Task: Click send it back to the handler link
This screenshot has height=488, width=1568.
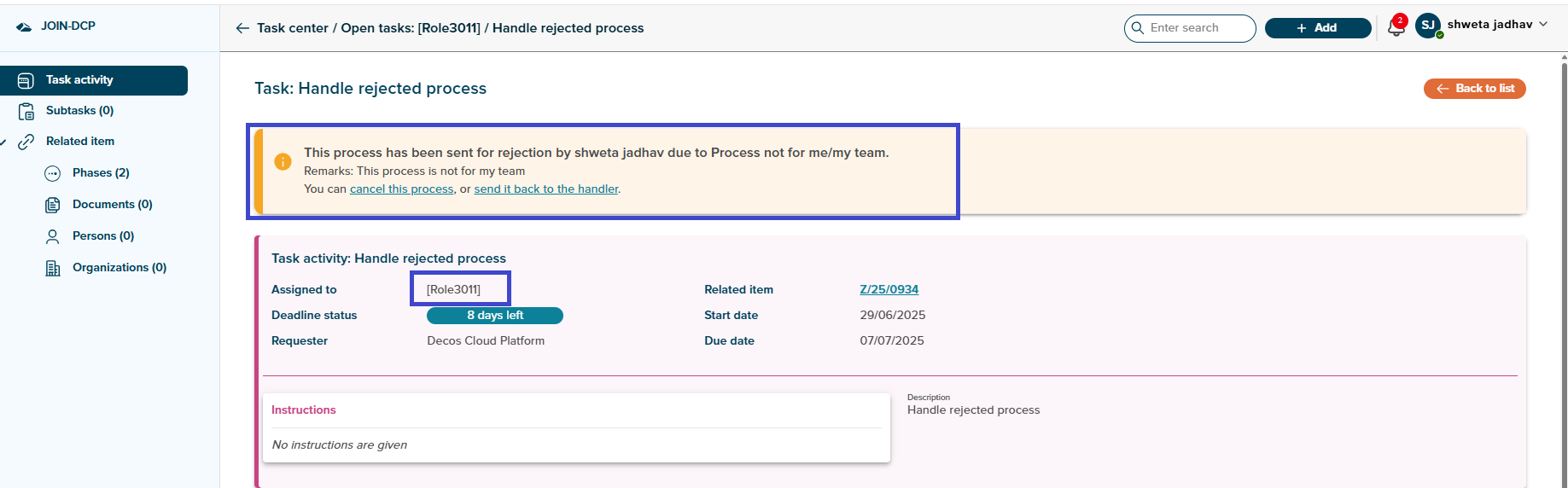Action: click(x=546, y=189)
